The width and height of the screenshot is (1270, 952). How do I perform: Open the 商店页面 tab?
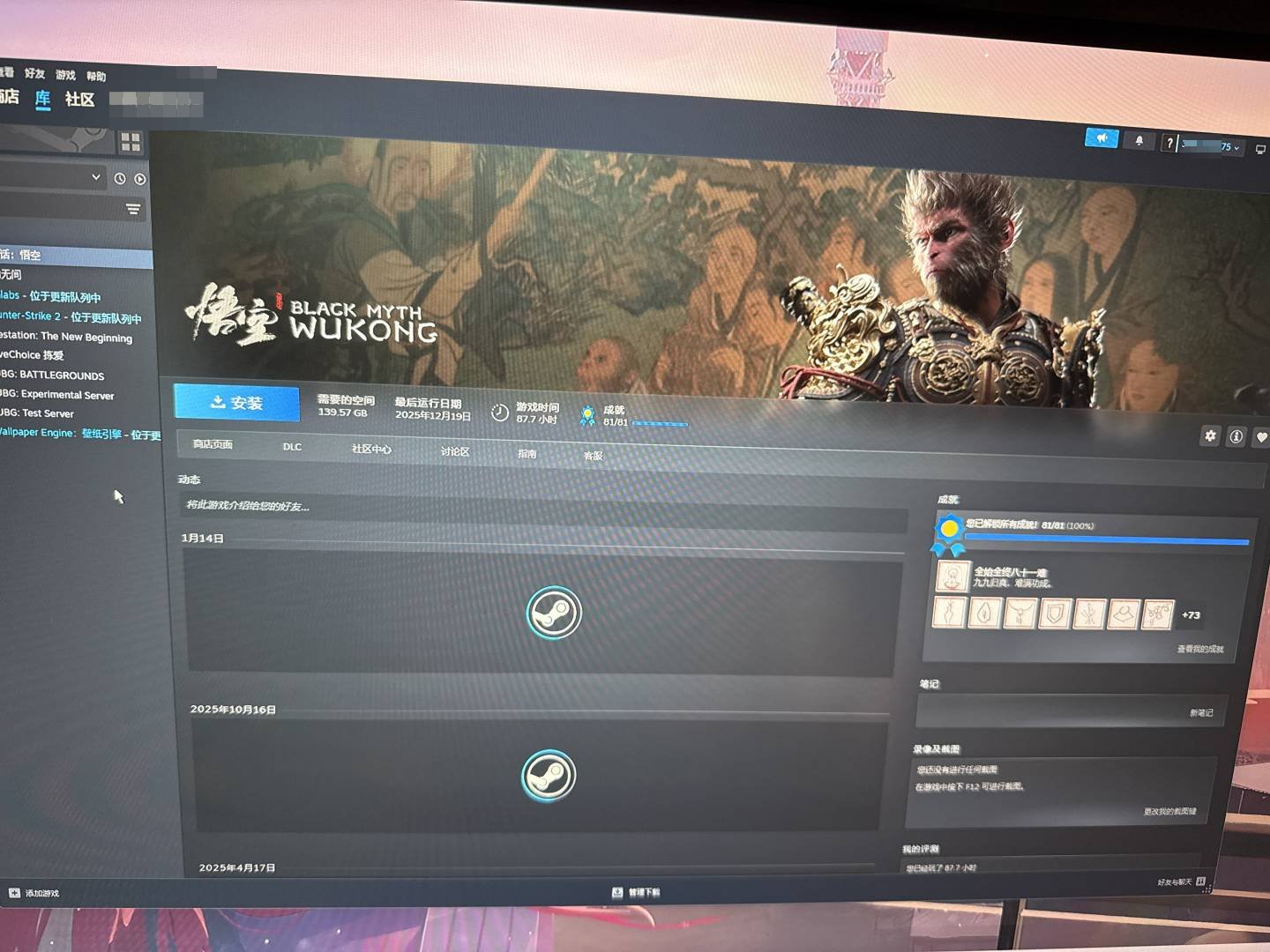(x=213, y=444)
